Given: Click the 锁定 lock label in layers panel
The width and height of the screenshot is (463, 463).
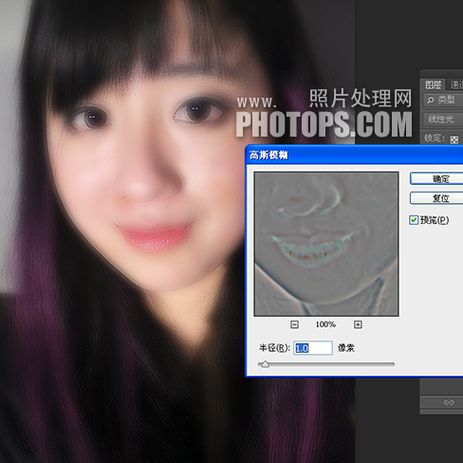Looking at the screenshot, I should [x=435, y=138].
